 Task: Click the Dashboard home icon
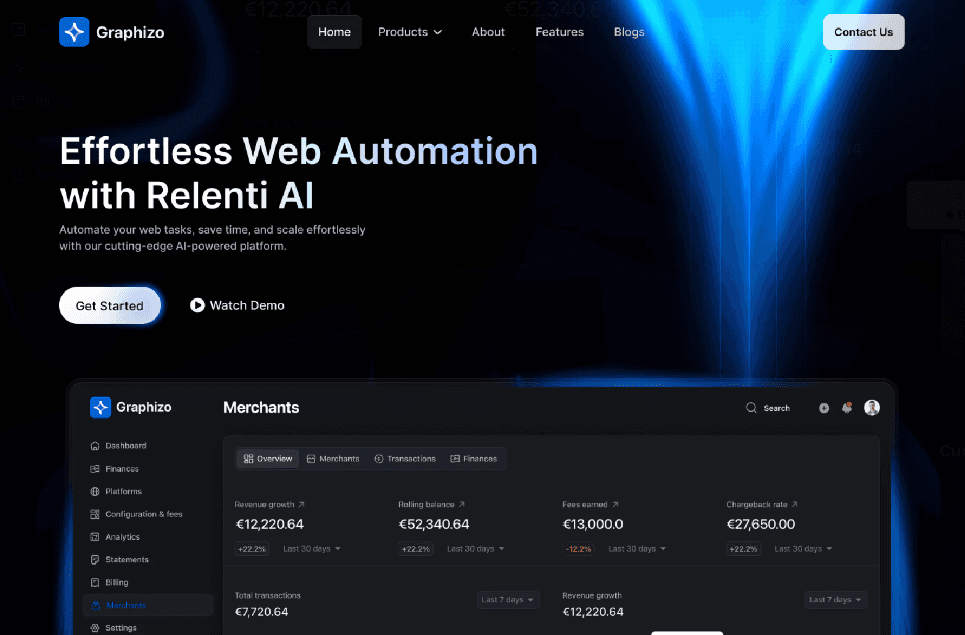pos(95,445)
